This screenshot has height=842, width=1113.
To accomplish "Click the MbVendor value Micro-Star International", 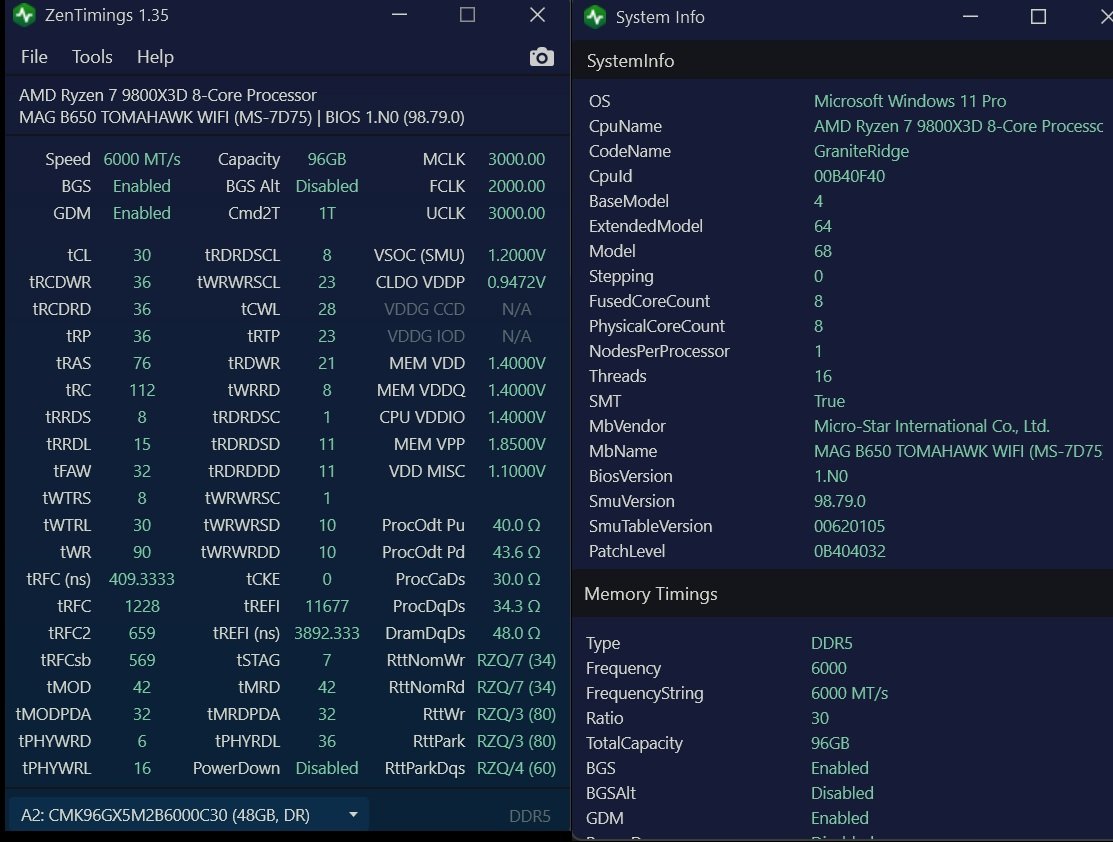I will [931, 426].
